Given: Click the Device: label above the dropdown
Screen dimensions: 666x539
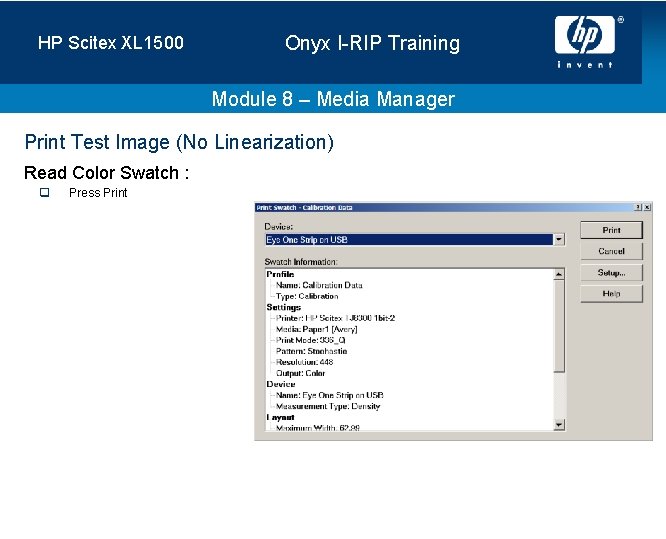Looking at the screenshot, I should click(279, 226).
